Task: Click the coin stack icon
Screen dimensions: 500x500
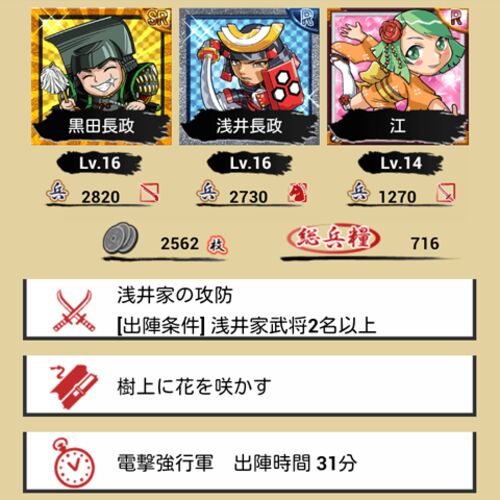Action: tap(120, 238)
